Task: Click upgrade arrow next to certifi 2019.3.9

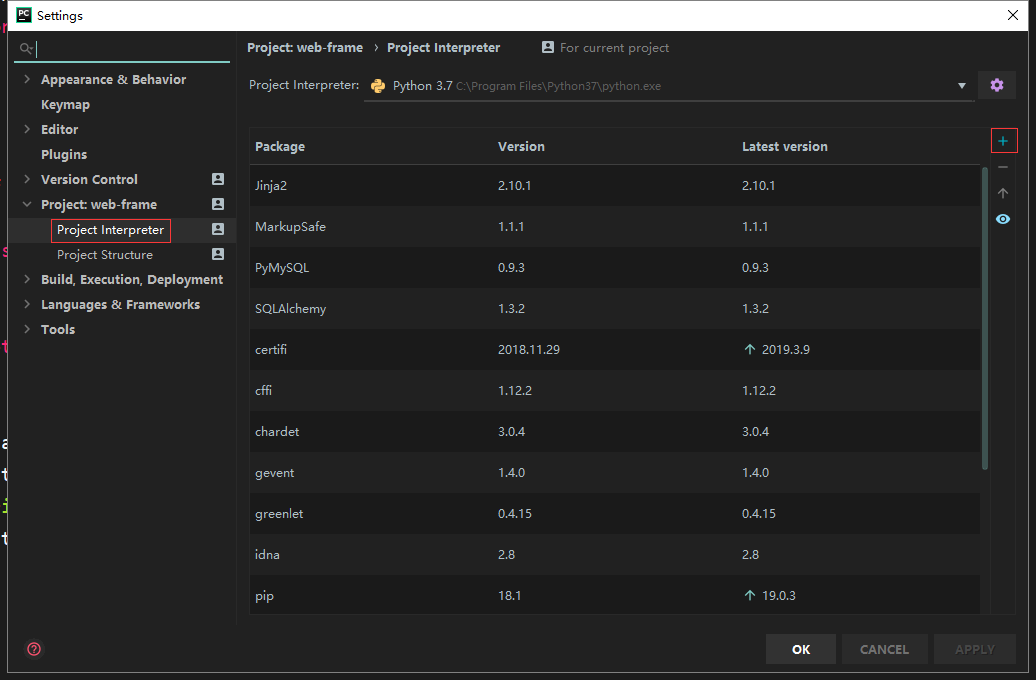Action: 750,349
